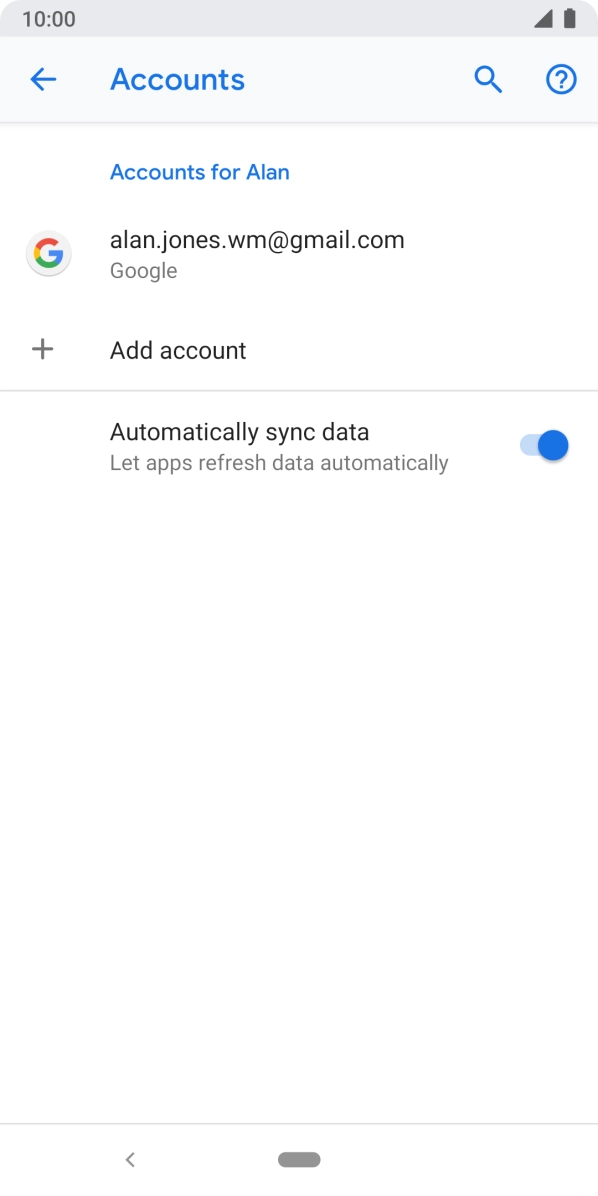Open the alan.jones.wm@gmail.com account

pos(299,254)
